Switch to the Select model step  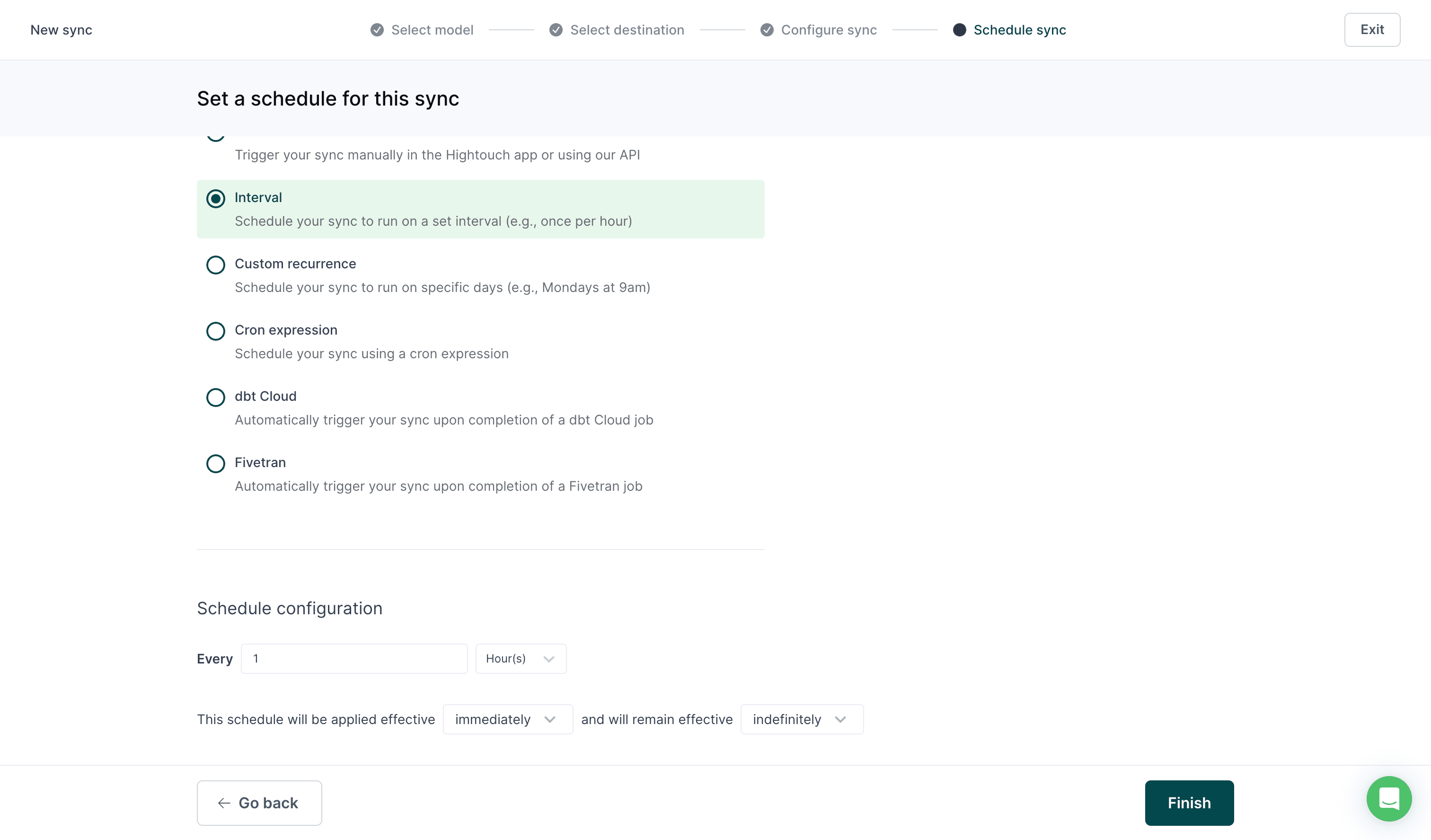point(433,29)
